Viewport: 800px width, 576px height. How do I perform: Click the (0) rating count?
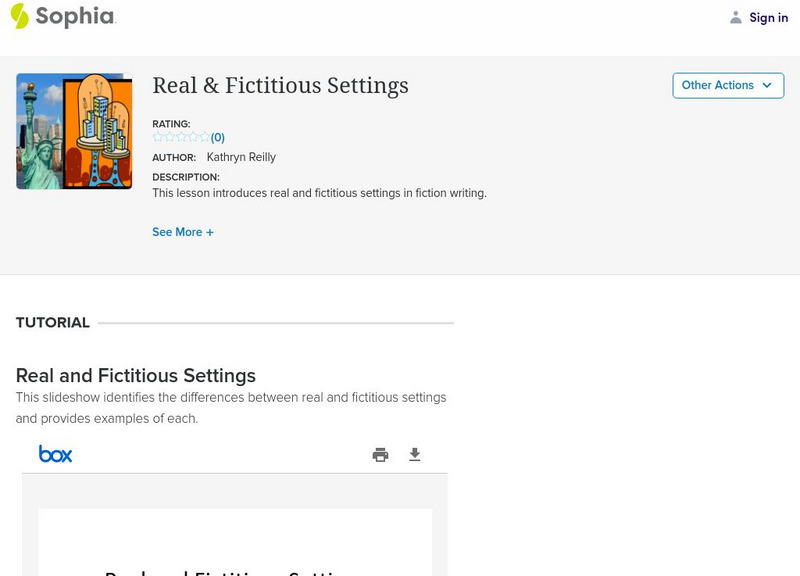[x=218, y=137]
